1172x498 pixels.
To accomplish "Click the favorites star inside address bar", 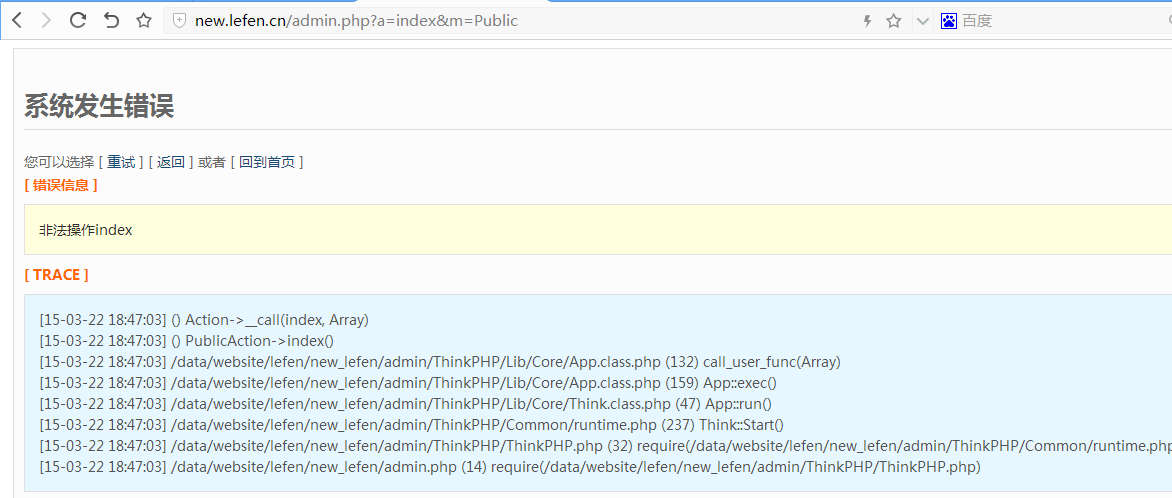I will coord(893,21).
